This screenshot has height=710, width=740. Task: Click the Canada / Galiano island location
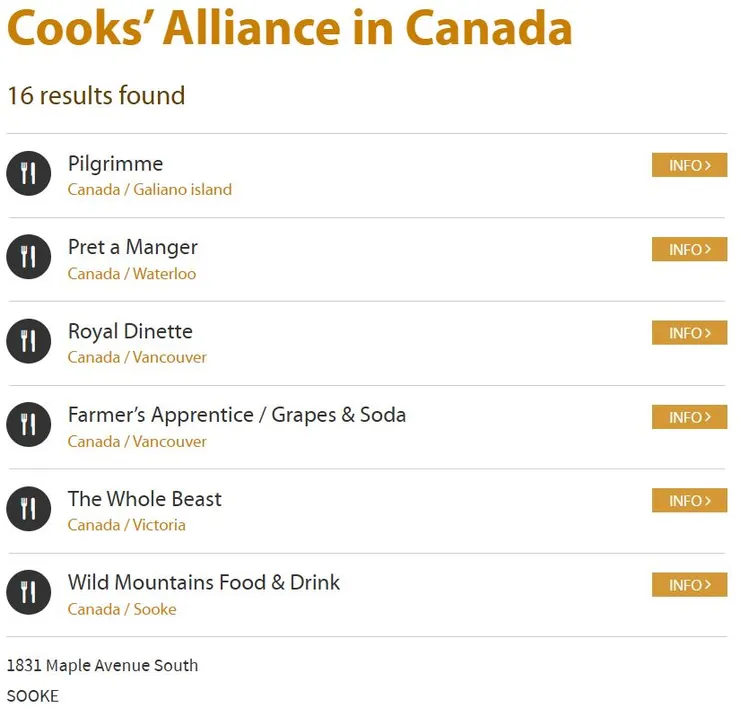(x=150, y=189)
